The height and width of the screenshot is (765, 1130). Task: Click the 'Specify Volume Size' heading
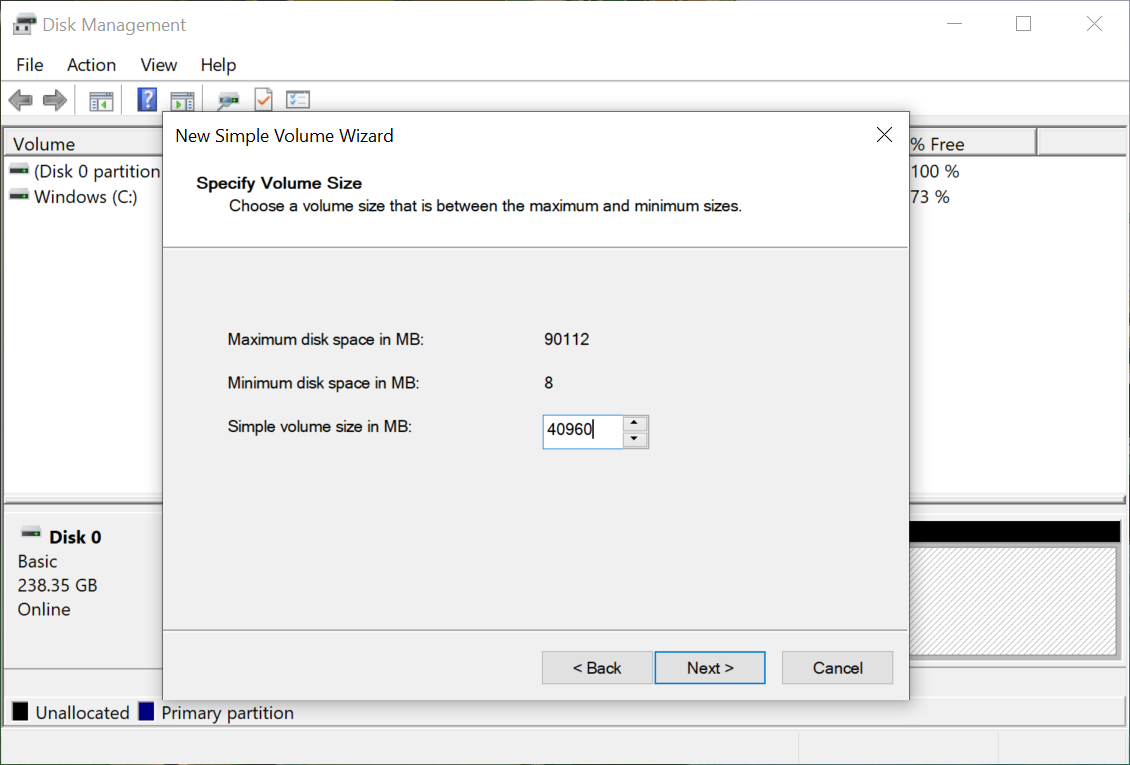coord(279,183)
